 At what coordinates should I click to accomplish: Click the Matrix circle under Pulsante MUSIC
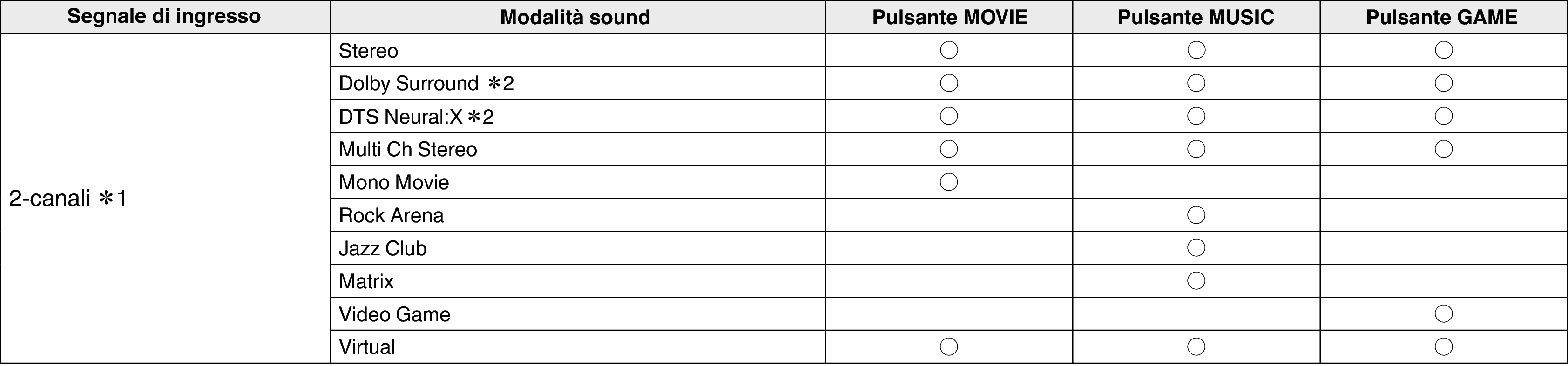pos(1196,280)
